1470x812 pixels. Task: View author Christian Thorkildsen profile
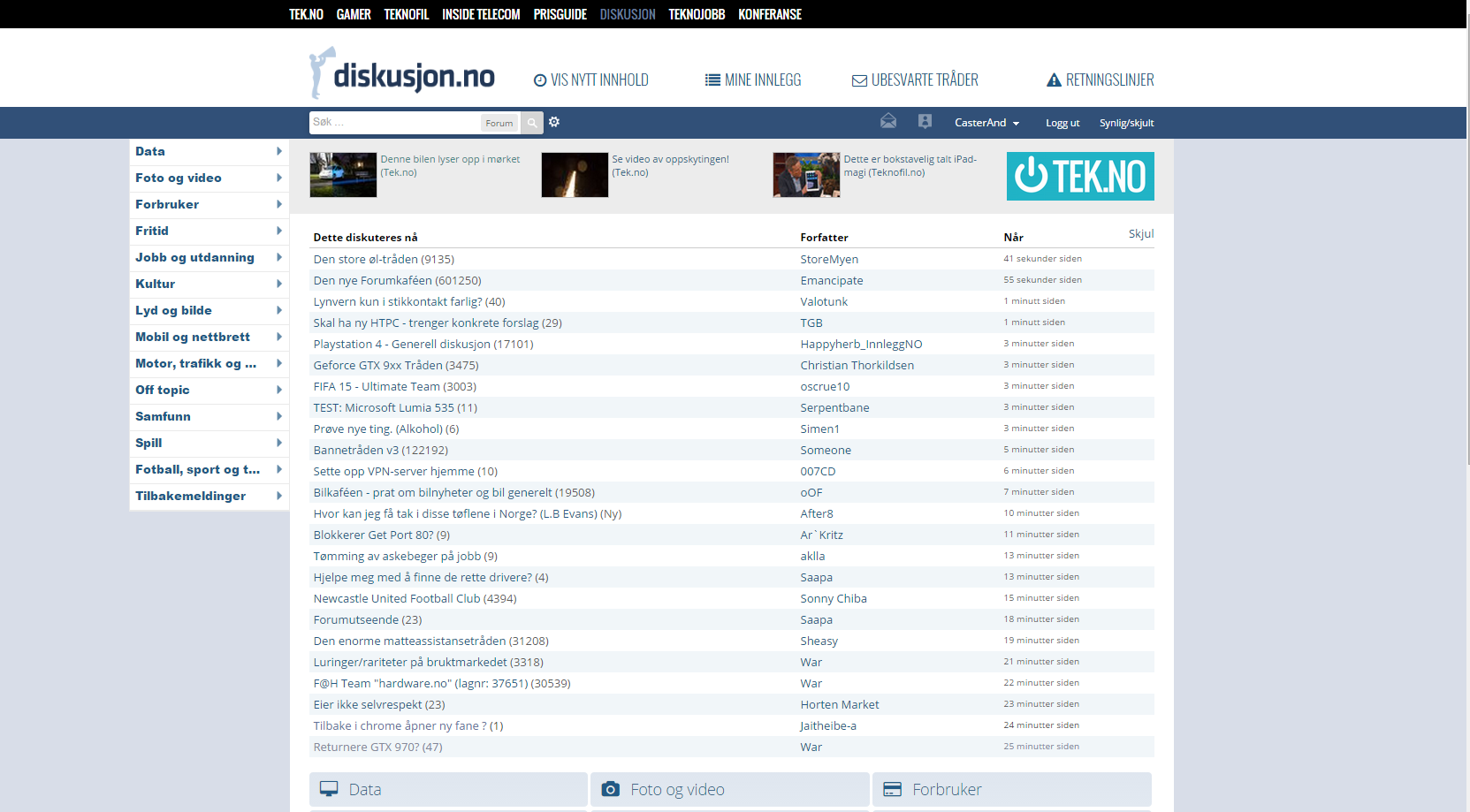pos(857,365)
